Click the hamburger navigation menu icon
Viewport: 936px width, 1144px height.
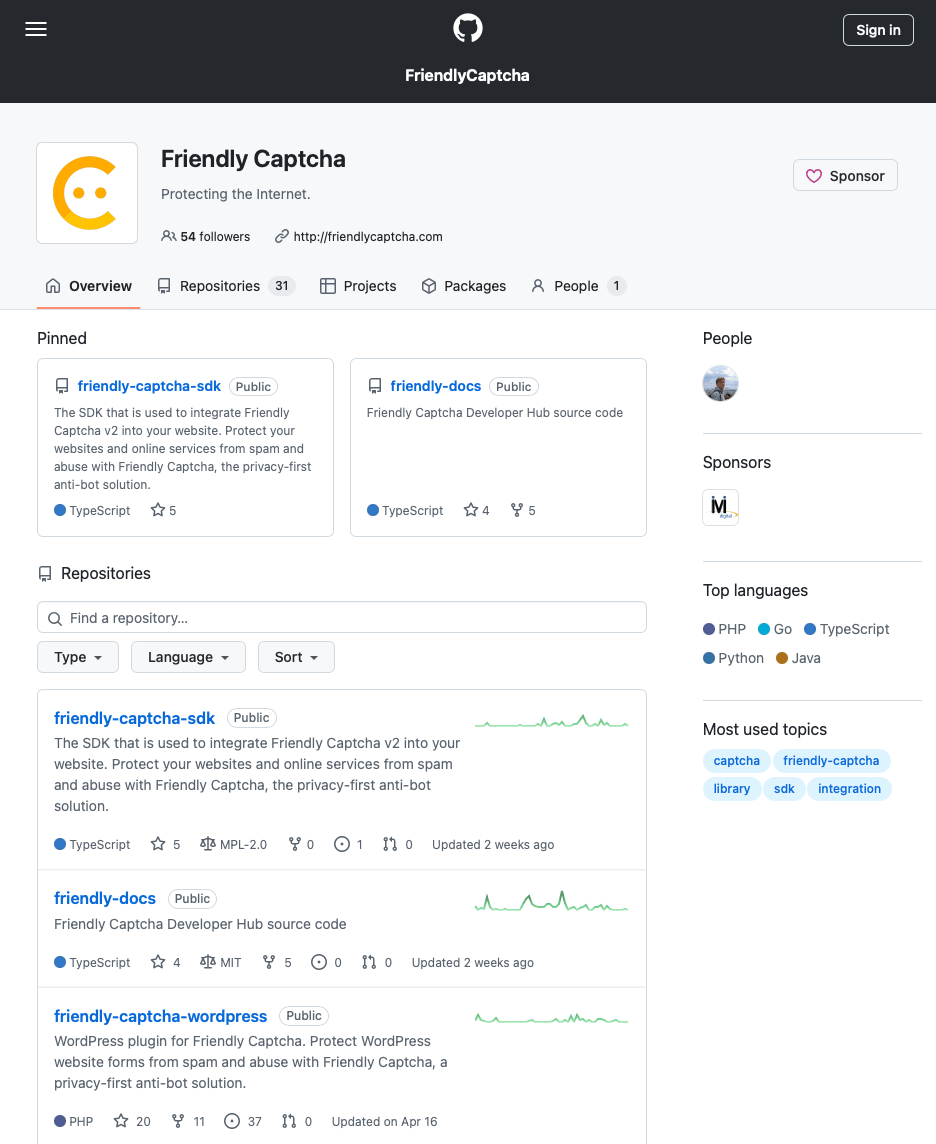[36, 29]
